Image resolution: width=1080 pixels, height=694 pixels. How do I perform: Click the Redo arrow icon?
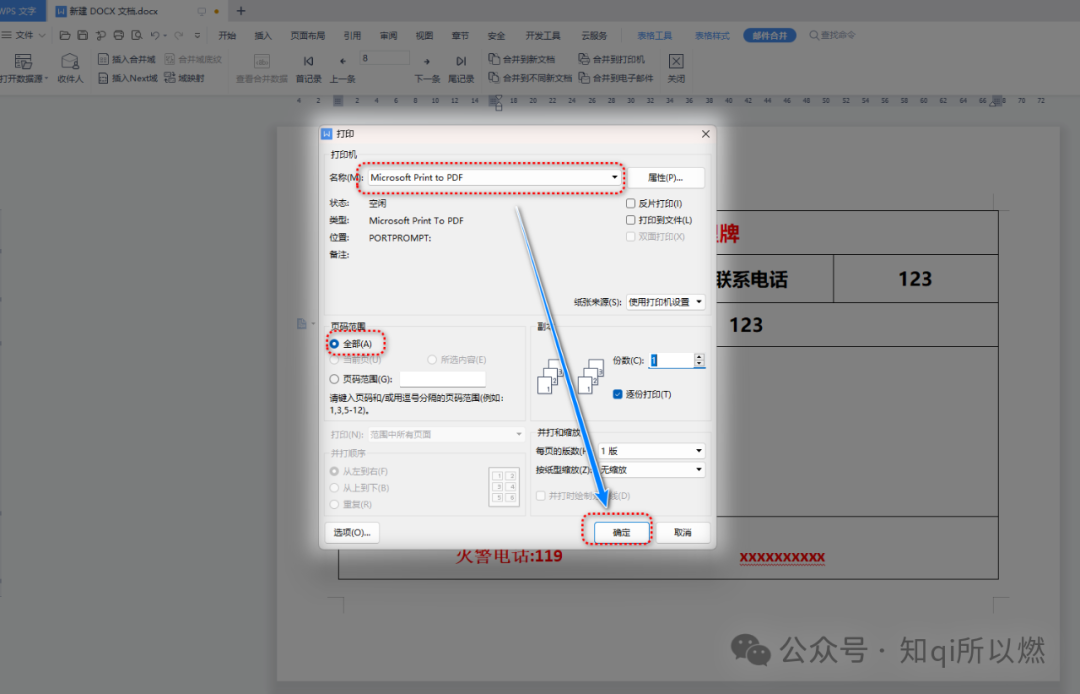tap(179, 35)
